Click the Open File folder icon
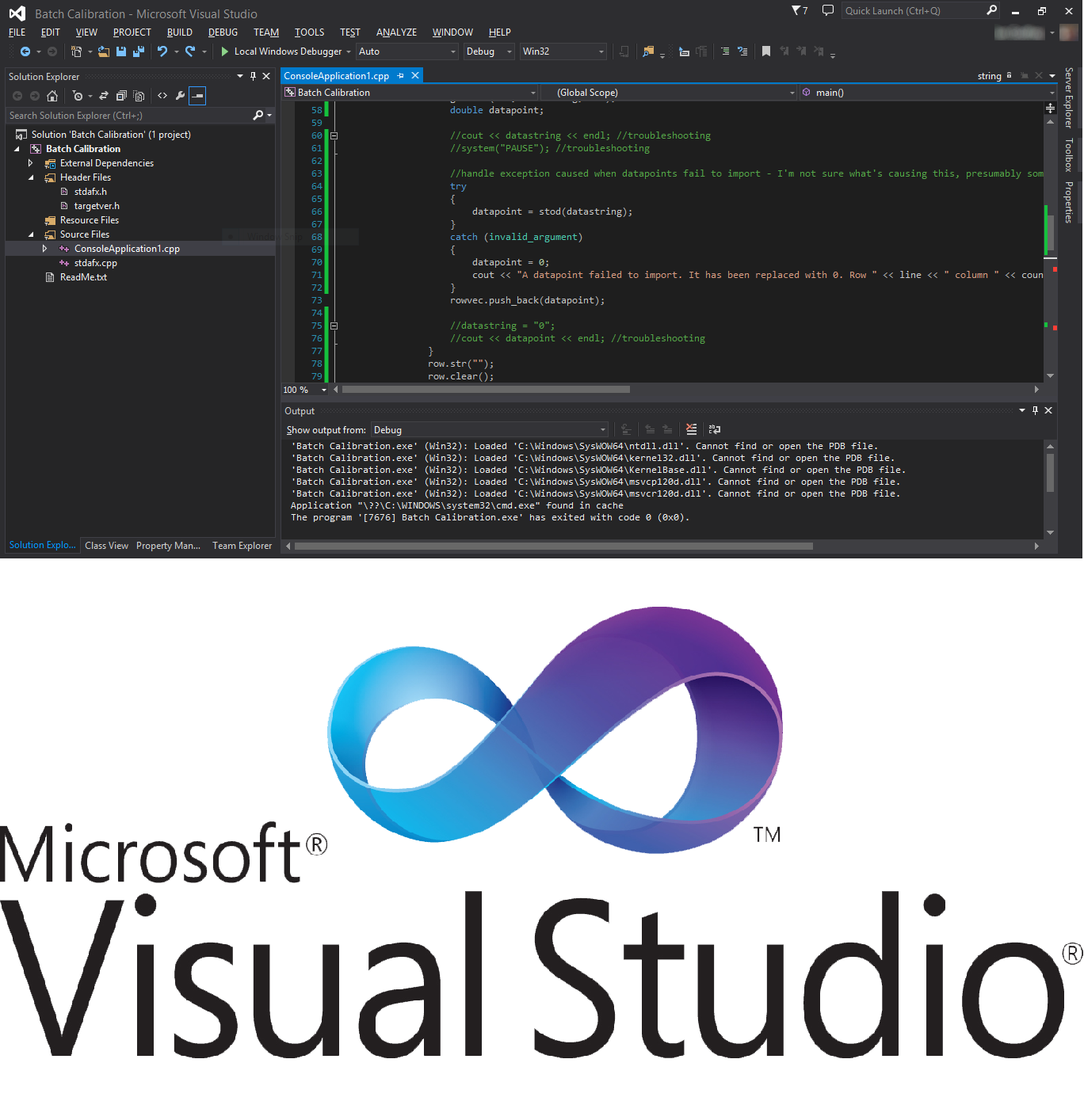This screenshot has height=1120, width=1084. (104, 51)
